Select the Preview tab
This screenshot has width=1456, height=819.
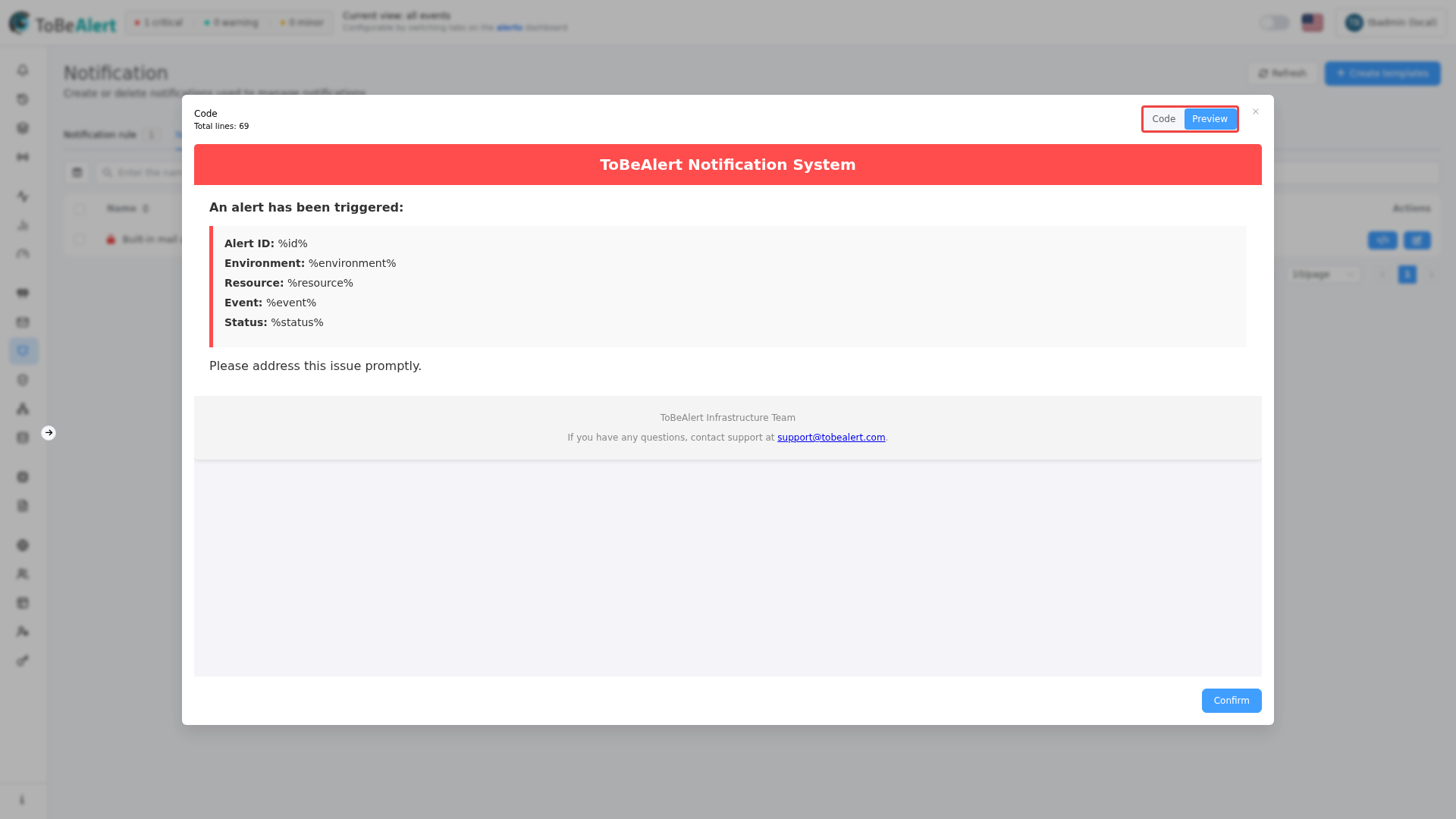1210,119
